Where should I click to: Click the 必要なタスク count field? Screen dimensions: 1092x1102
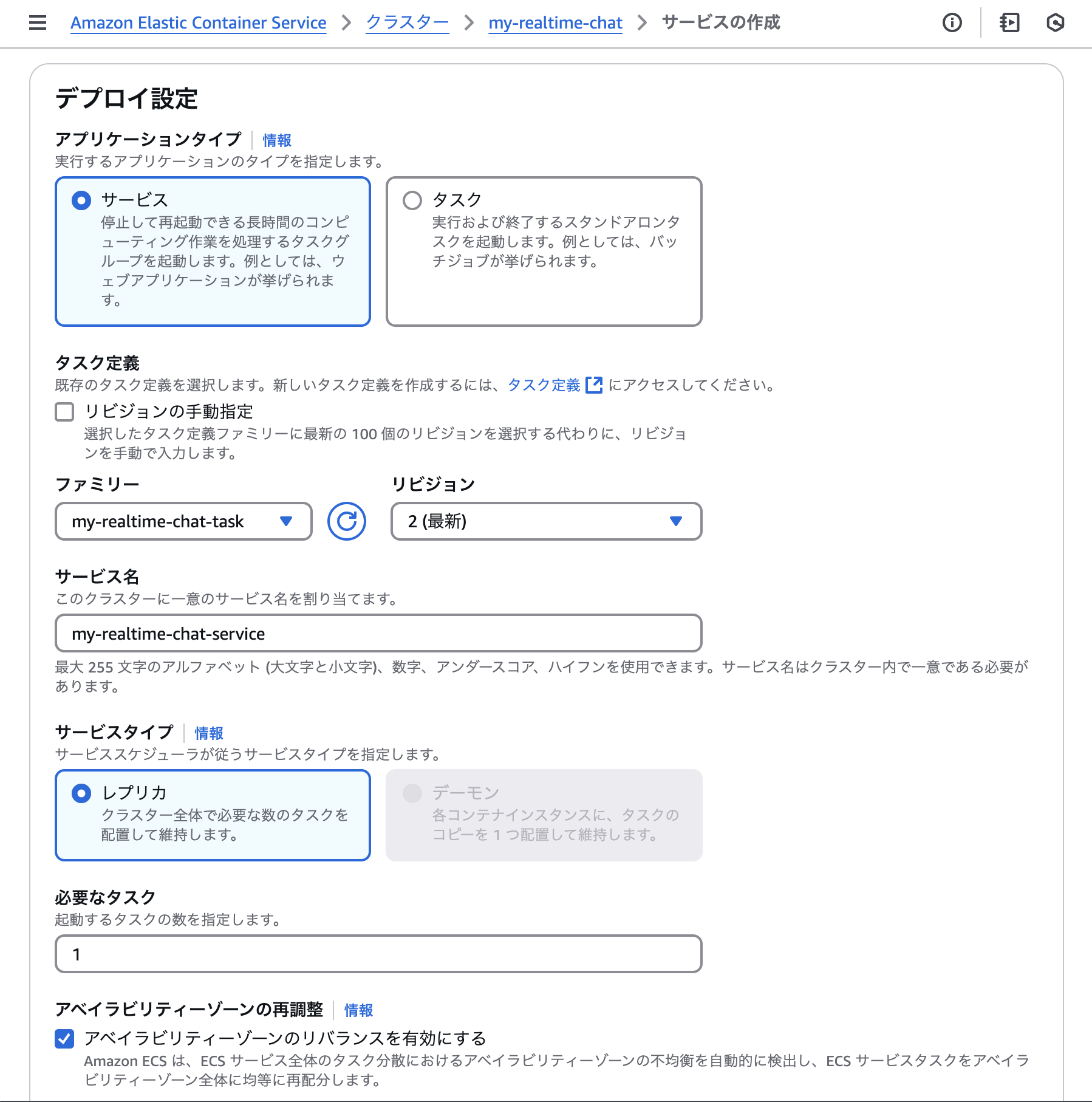click(x=379, y=954)
